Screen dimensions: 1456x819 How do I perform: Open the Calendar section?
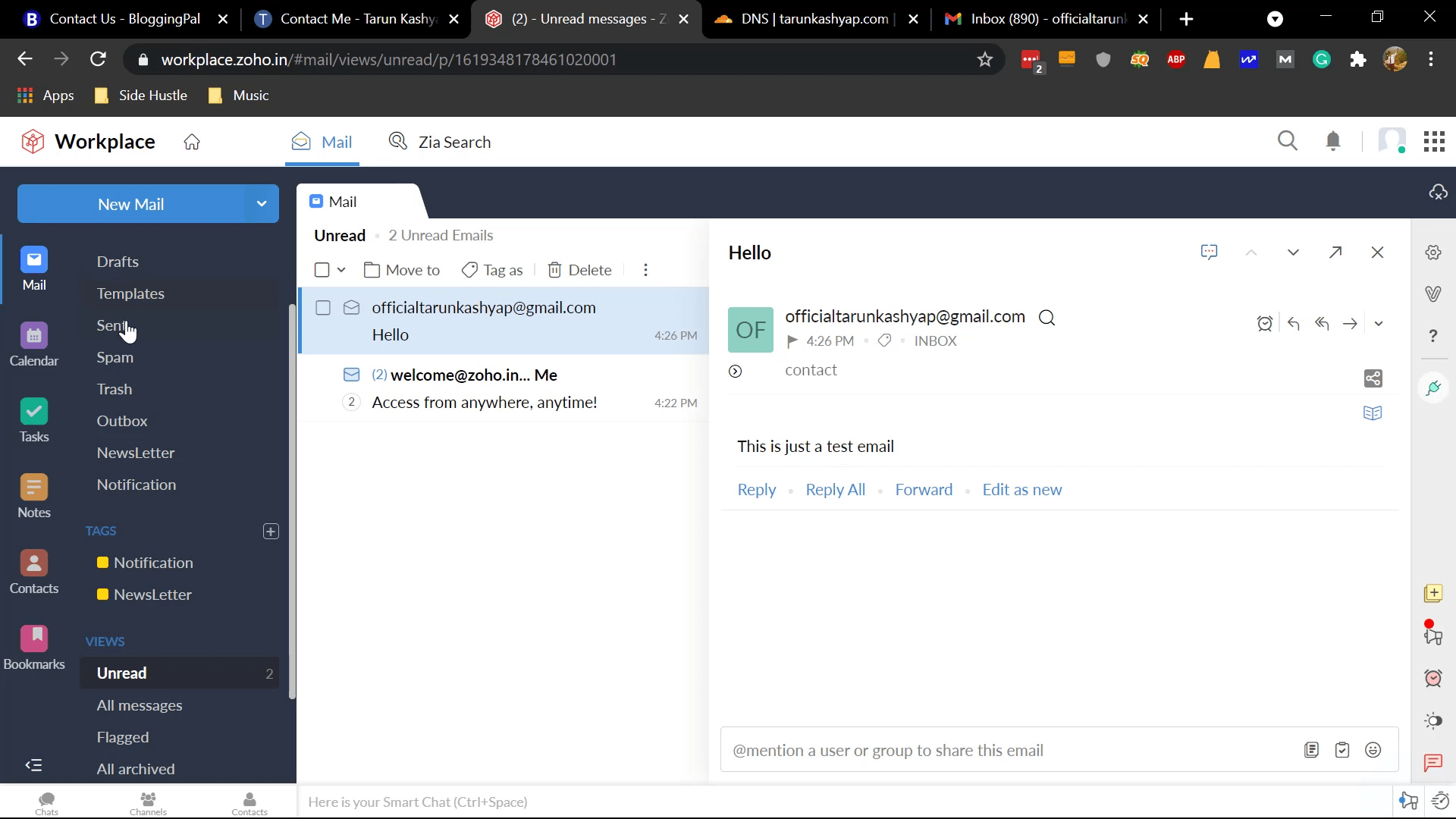click(34, 345)
